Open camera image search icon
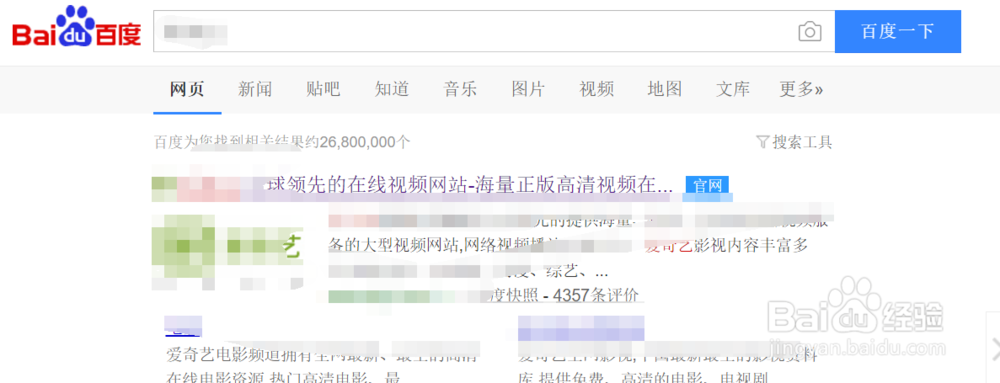This screenshot has height=383, width=1000. point(809,32)
